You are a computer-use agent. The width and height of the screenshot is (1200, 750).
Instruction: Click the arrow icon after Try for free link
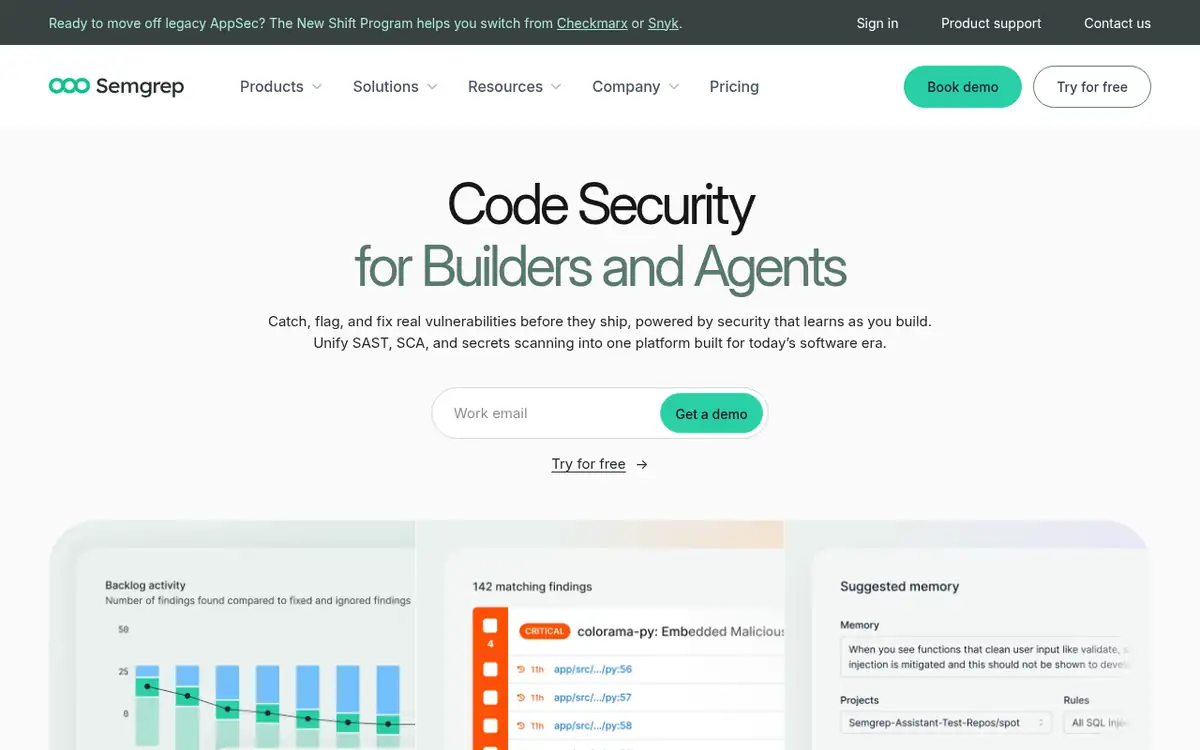[642, 465]
